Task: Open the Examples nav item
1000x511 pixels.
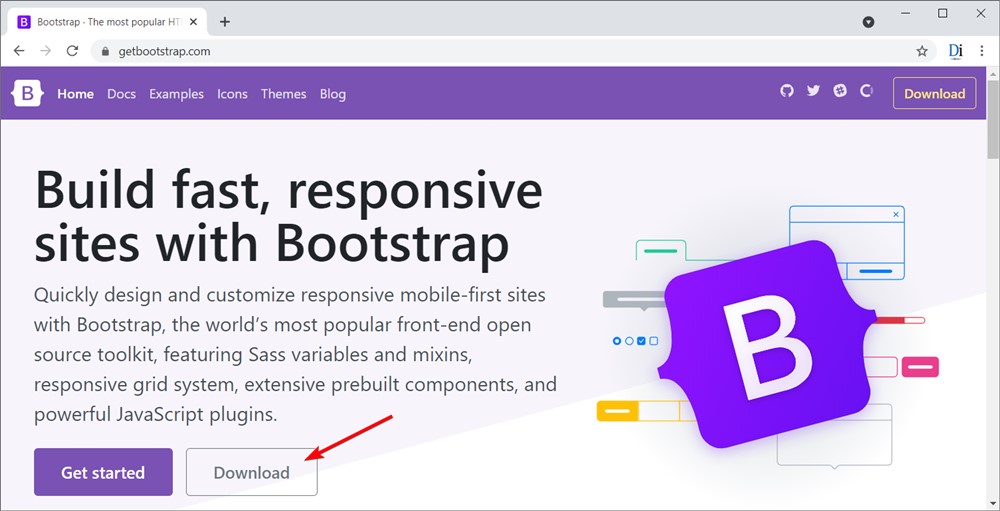Action: tap(177, 94)
